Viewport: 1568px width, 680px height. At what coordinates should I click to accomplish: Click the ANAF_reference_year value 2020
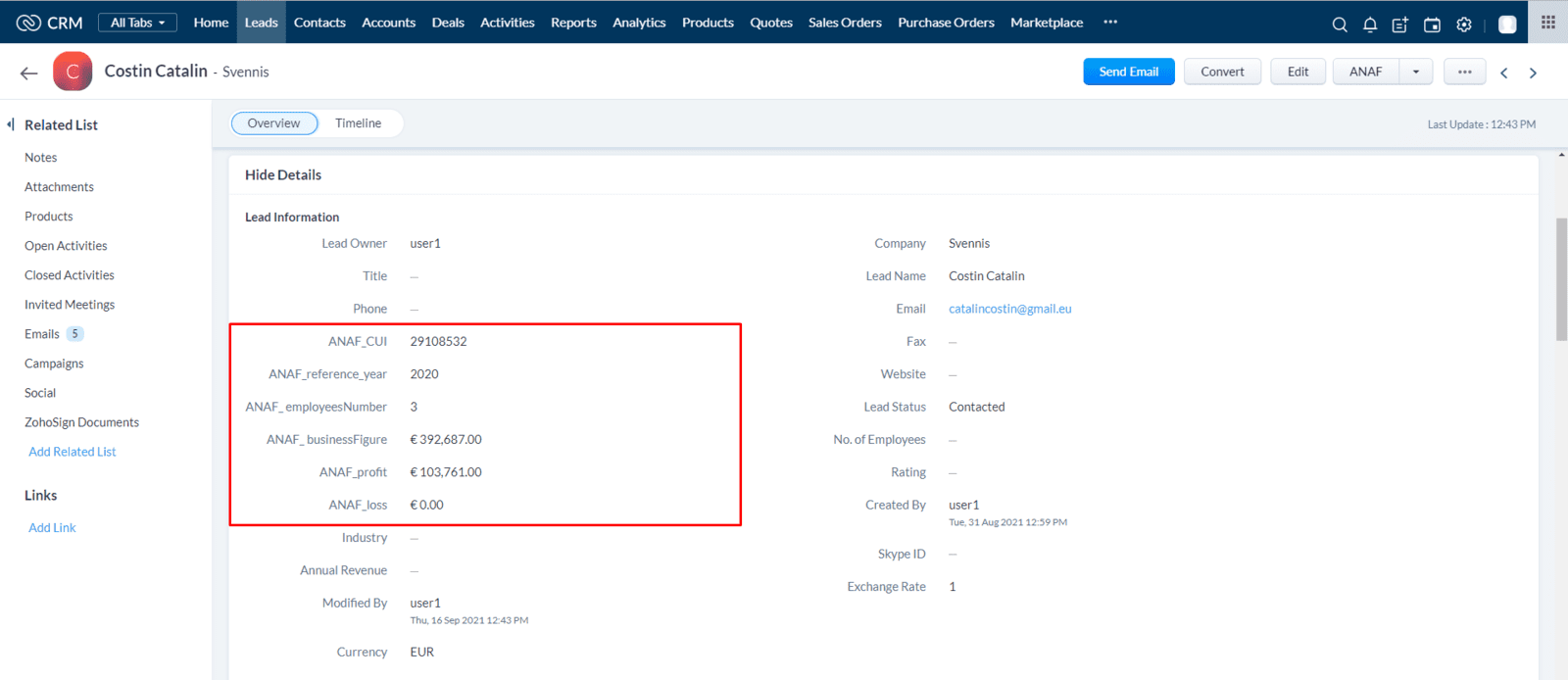point(424,374)
